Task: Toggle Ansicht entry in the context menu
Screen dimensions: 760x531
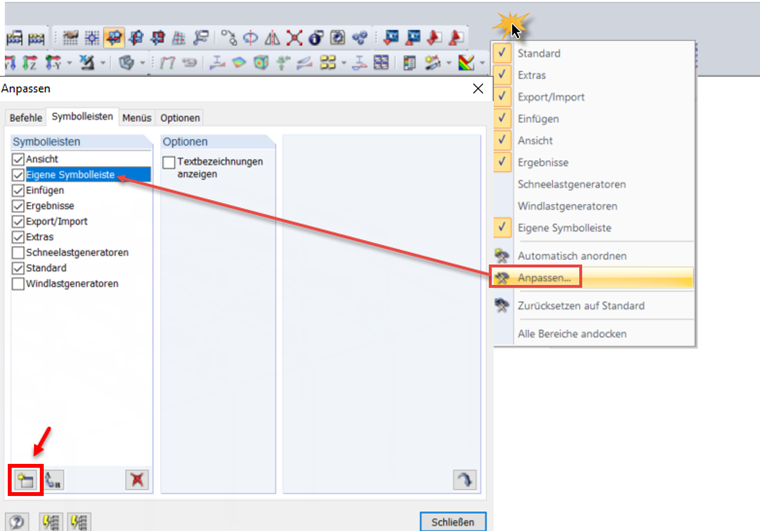Action: [x=593, y=141]
